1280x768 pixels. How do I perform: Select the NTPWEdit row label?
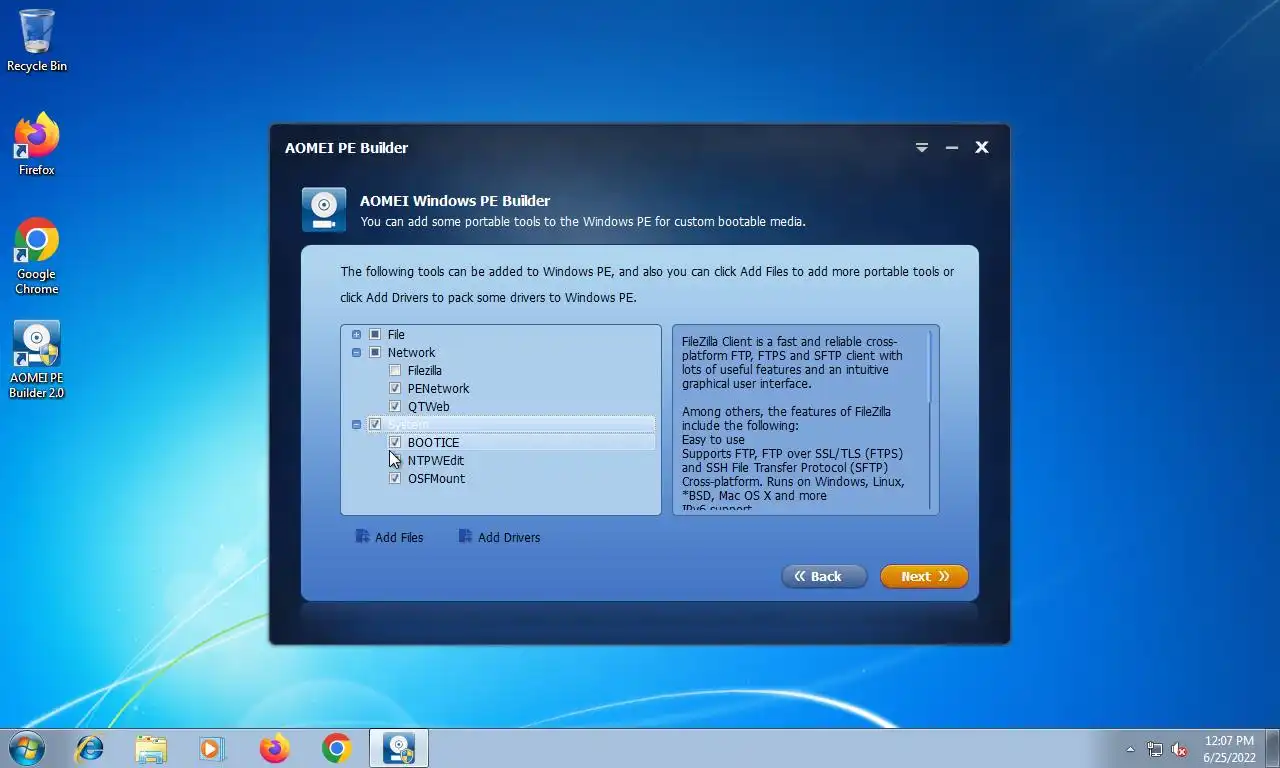click(x=435, y=460)
